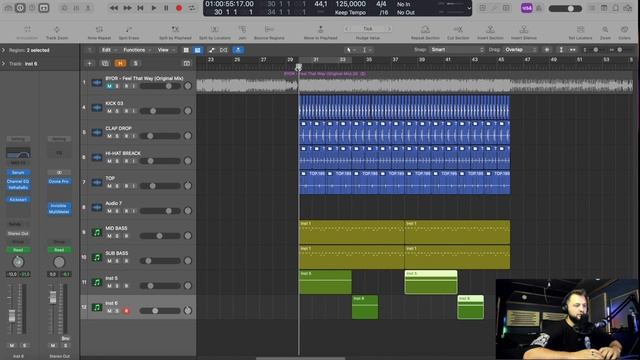Toggle the orange Hide tracks H button
Screen dimensions: 640x360
(120, 63)
